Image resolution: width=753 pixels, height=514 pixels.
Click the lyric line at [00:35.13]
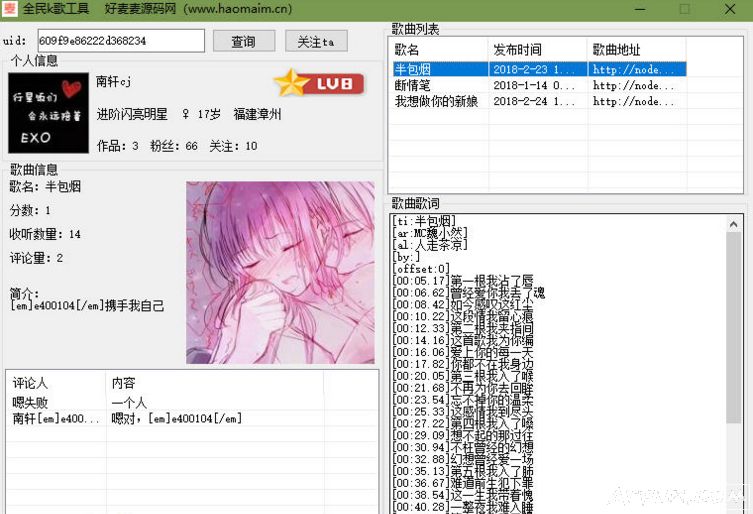(x=463, y=471)
